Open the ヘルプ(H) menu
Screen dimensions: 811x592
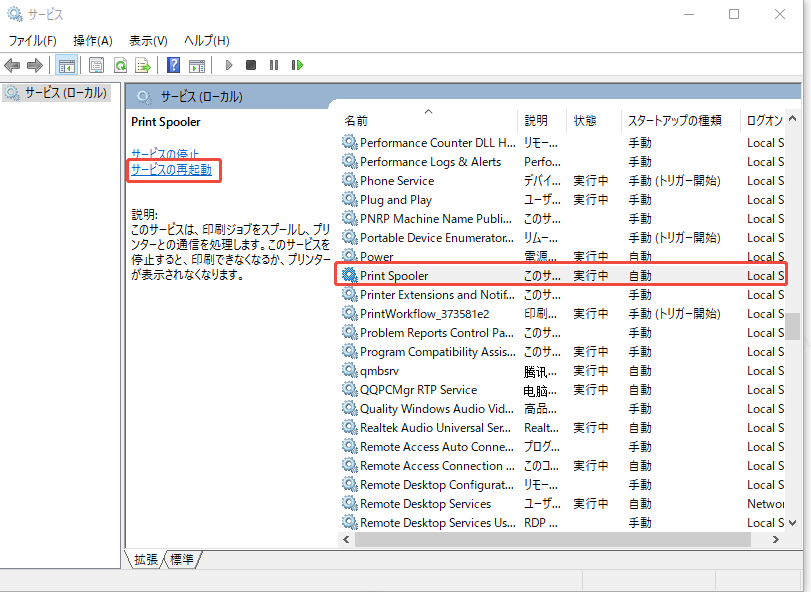[207, 41]
